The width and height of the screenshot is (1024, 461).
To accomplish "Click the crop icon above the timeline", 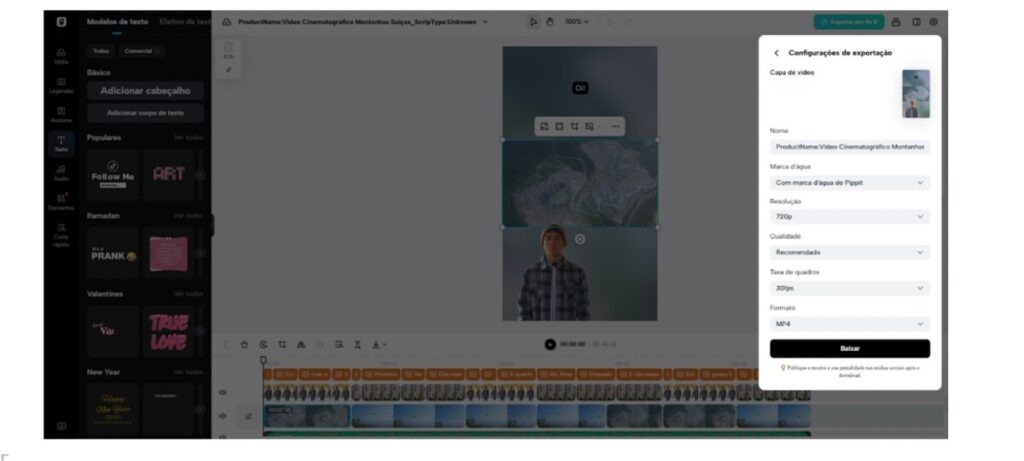I will (282, 345).
